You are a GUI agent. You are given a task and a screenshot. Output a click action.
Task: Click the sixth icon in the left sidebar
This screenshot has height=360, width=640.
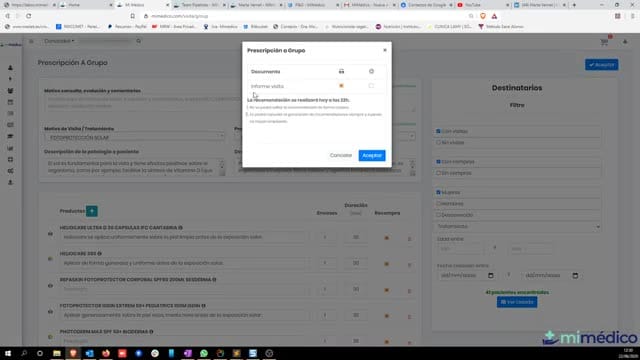tap(10, 125)
